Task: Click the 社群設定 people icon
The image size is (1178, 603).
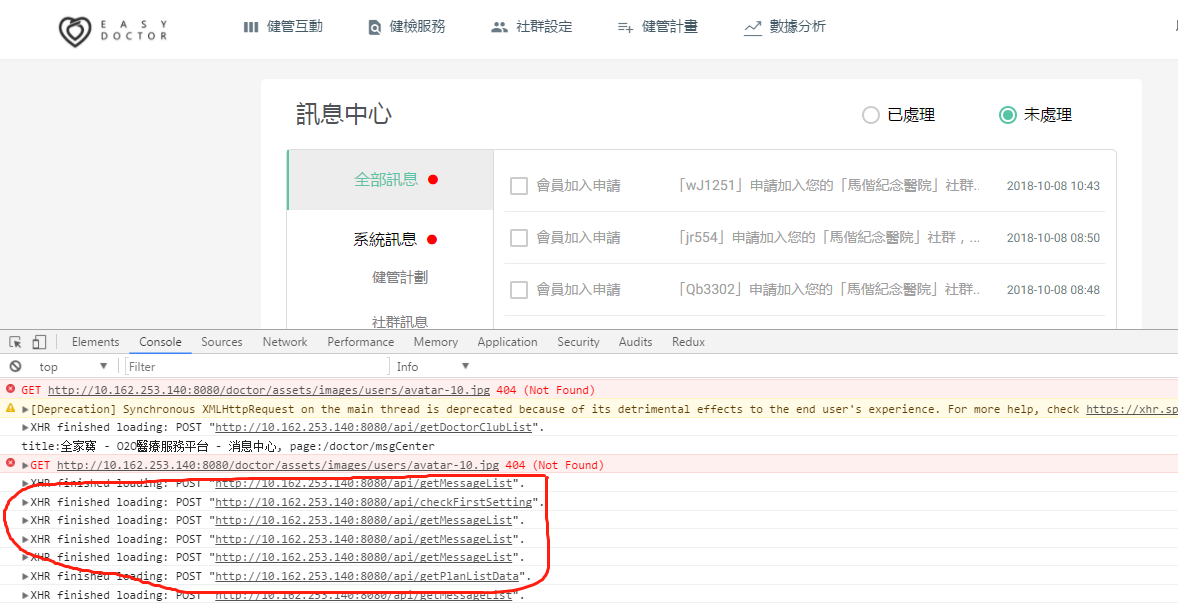Action: pos(499,26)
